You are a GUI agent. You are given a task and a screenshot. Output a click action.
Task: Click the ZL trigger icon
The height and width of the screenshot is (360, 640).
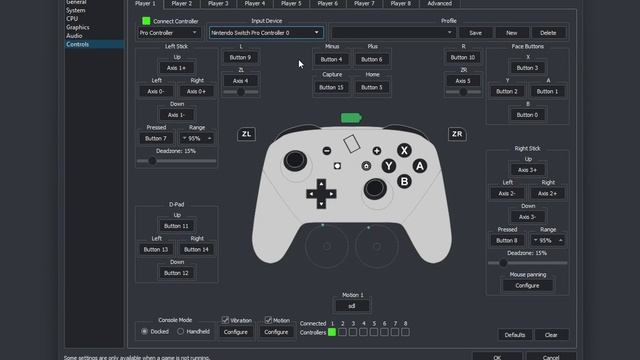[x=246, y=134]
